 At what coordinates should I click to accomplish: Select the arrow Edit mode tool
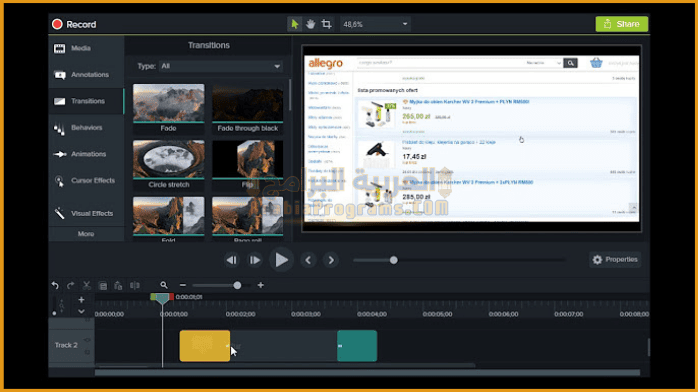(294, 24)
